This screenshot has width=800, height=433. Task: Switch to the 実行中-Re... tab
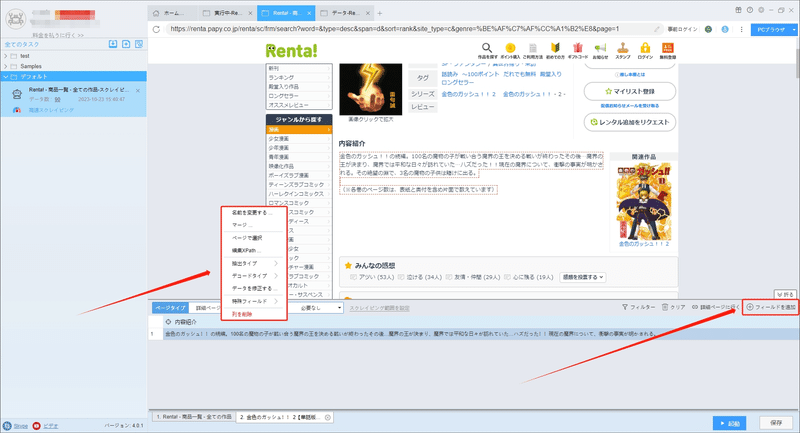pyautogui.click(x=228, y=13)
